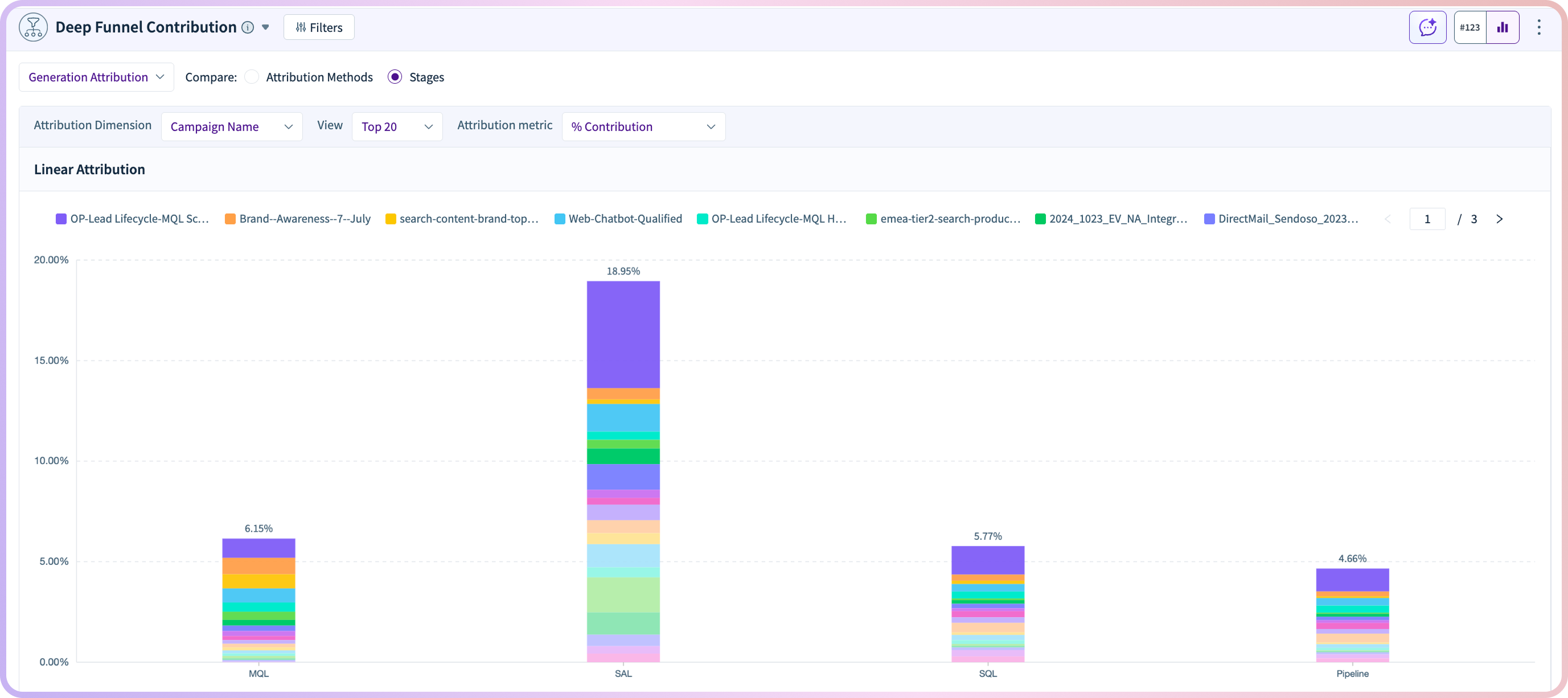Image resolution: width=1568 pixels, height=698 pixels.
Task: Click the top purple SAL bar segment
Action: point(623,334)
